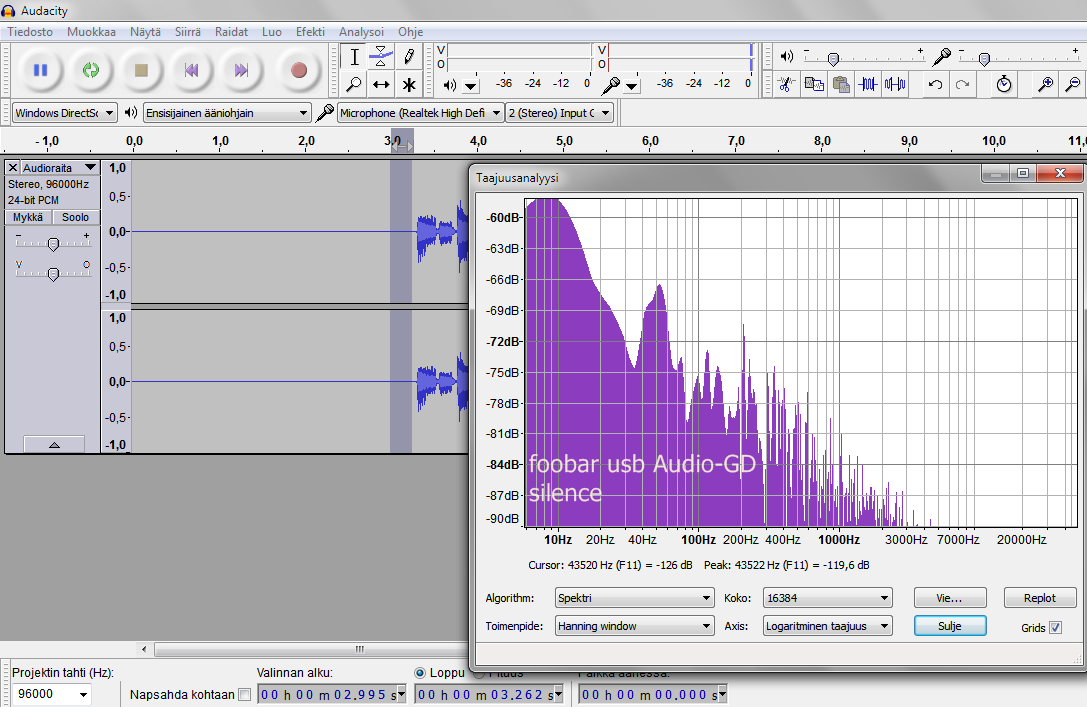
Task: Click the Copy toolbar icon
Action: tap(814, 85)
